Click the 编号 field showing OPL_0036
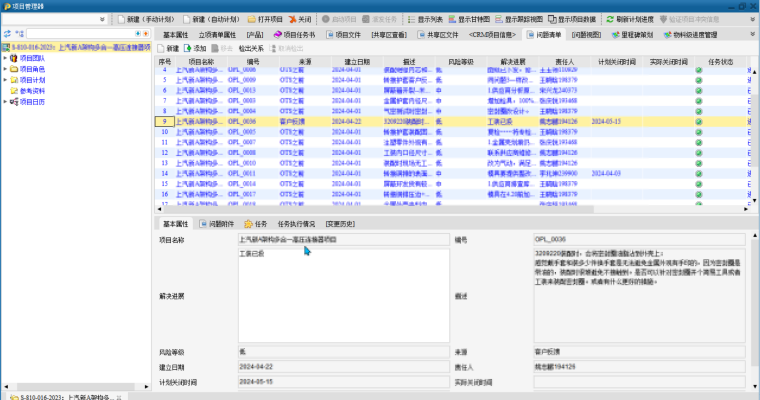 click(x=639, y=240)
